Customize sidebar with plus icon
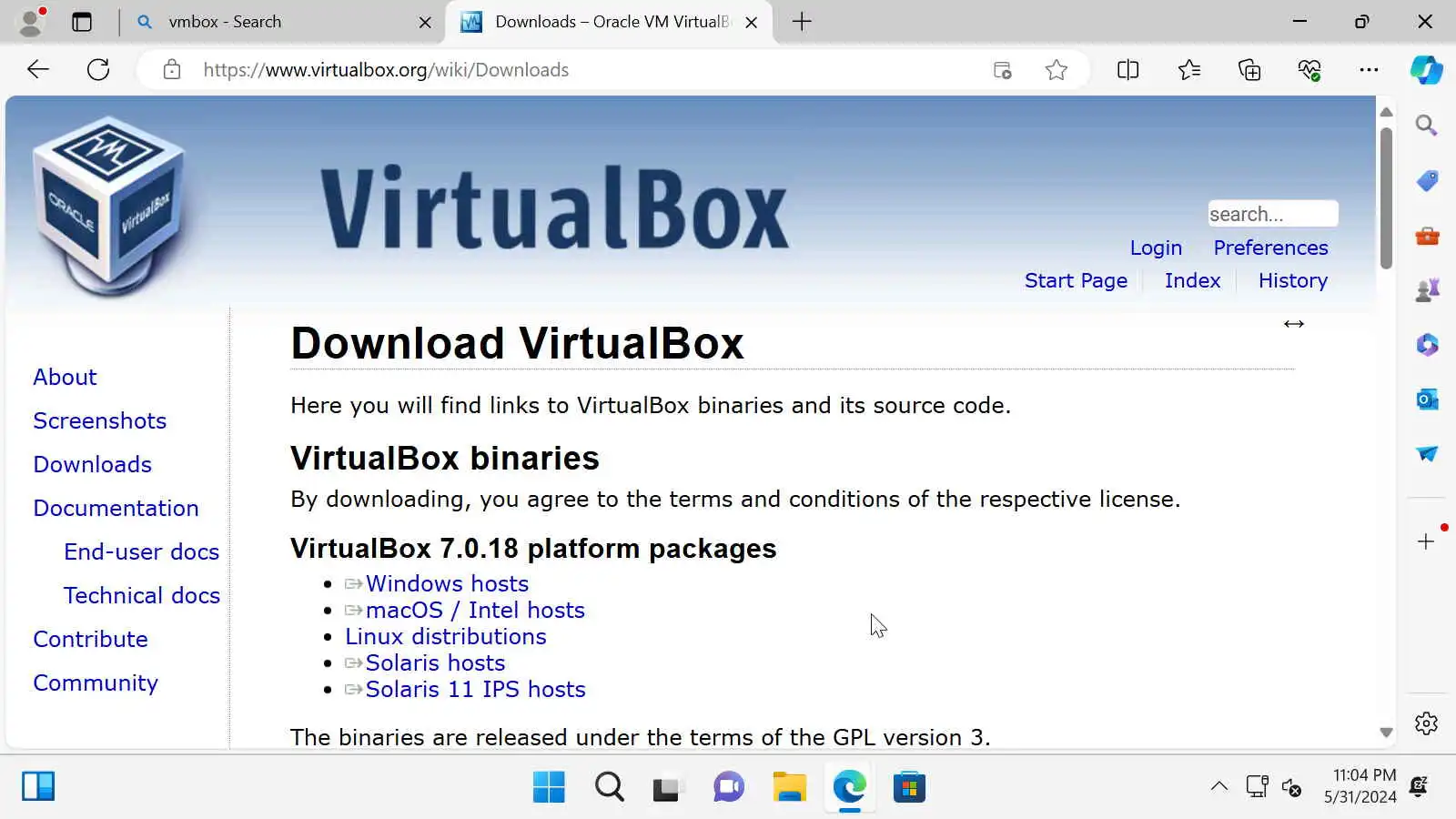 tap(1426, 541)
